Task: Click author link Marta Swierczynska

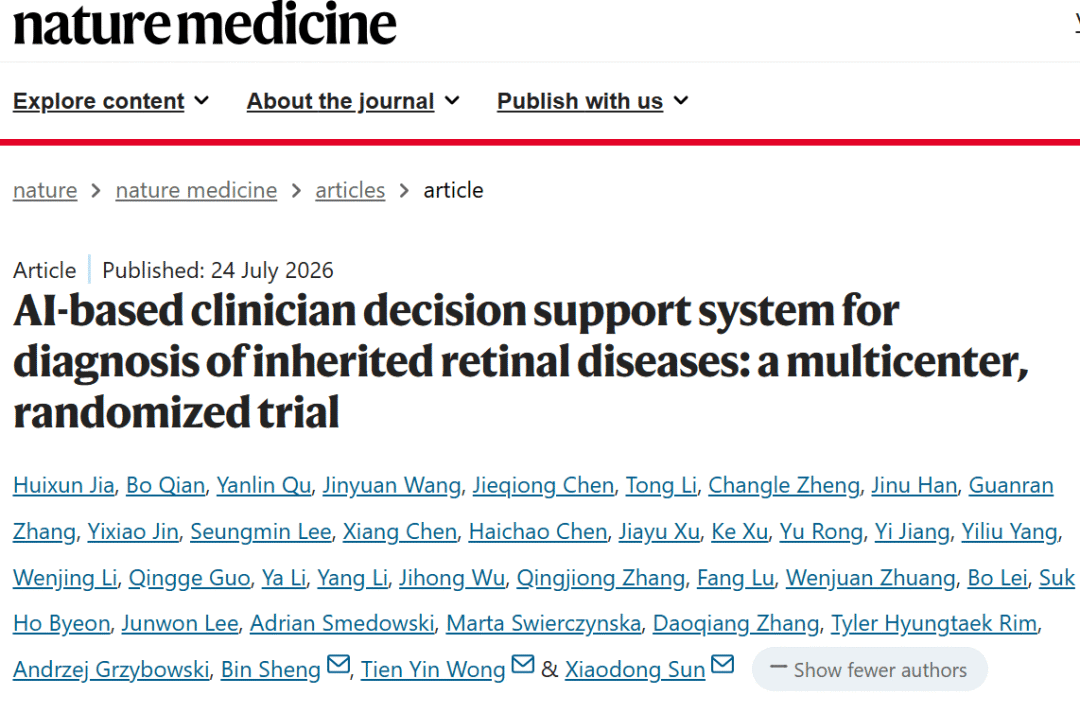Action: [x=543, y=623]
